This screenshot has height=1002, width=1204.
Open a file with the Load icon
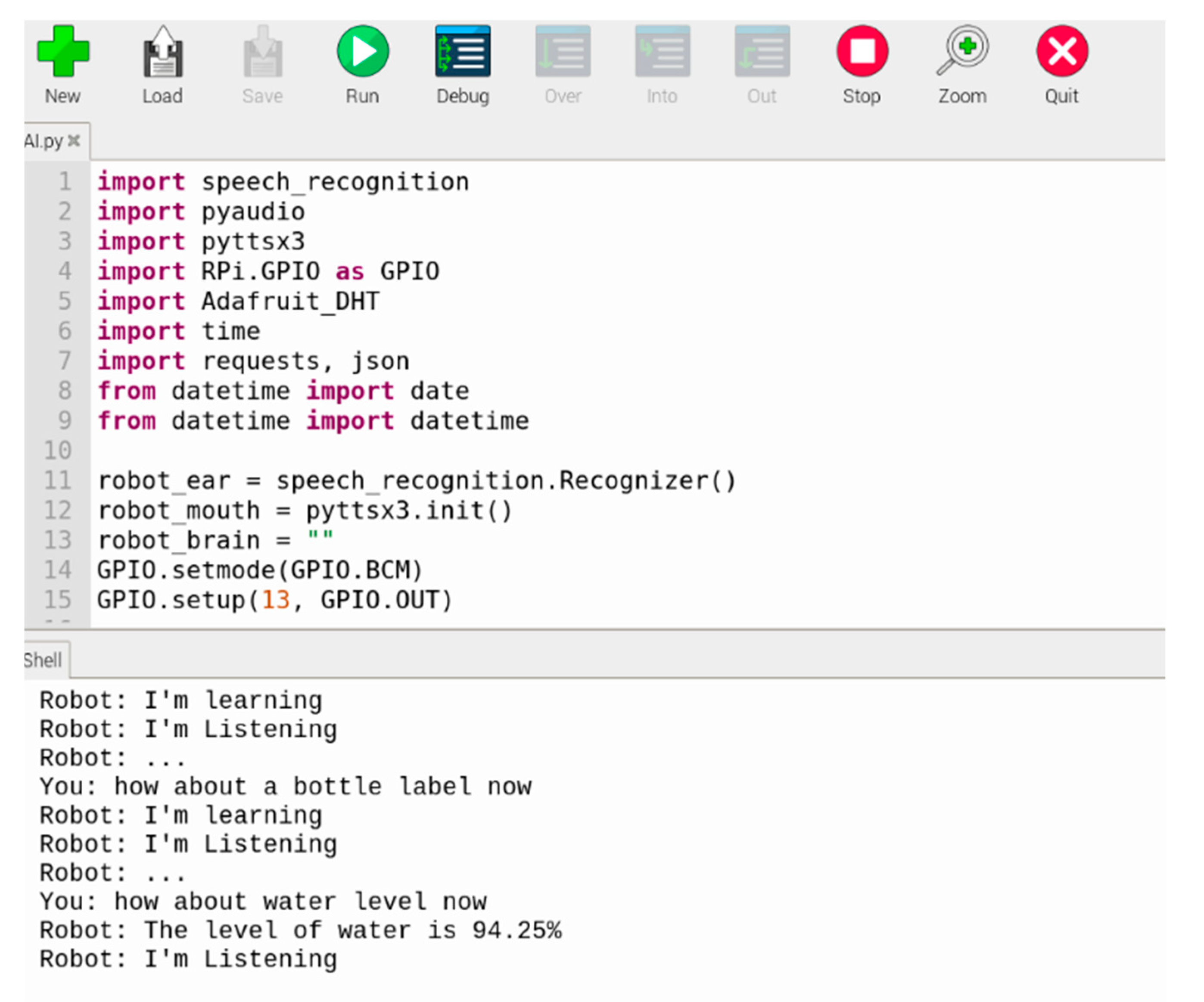(x=163, y=52)
